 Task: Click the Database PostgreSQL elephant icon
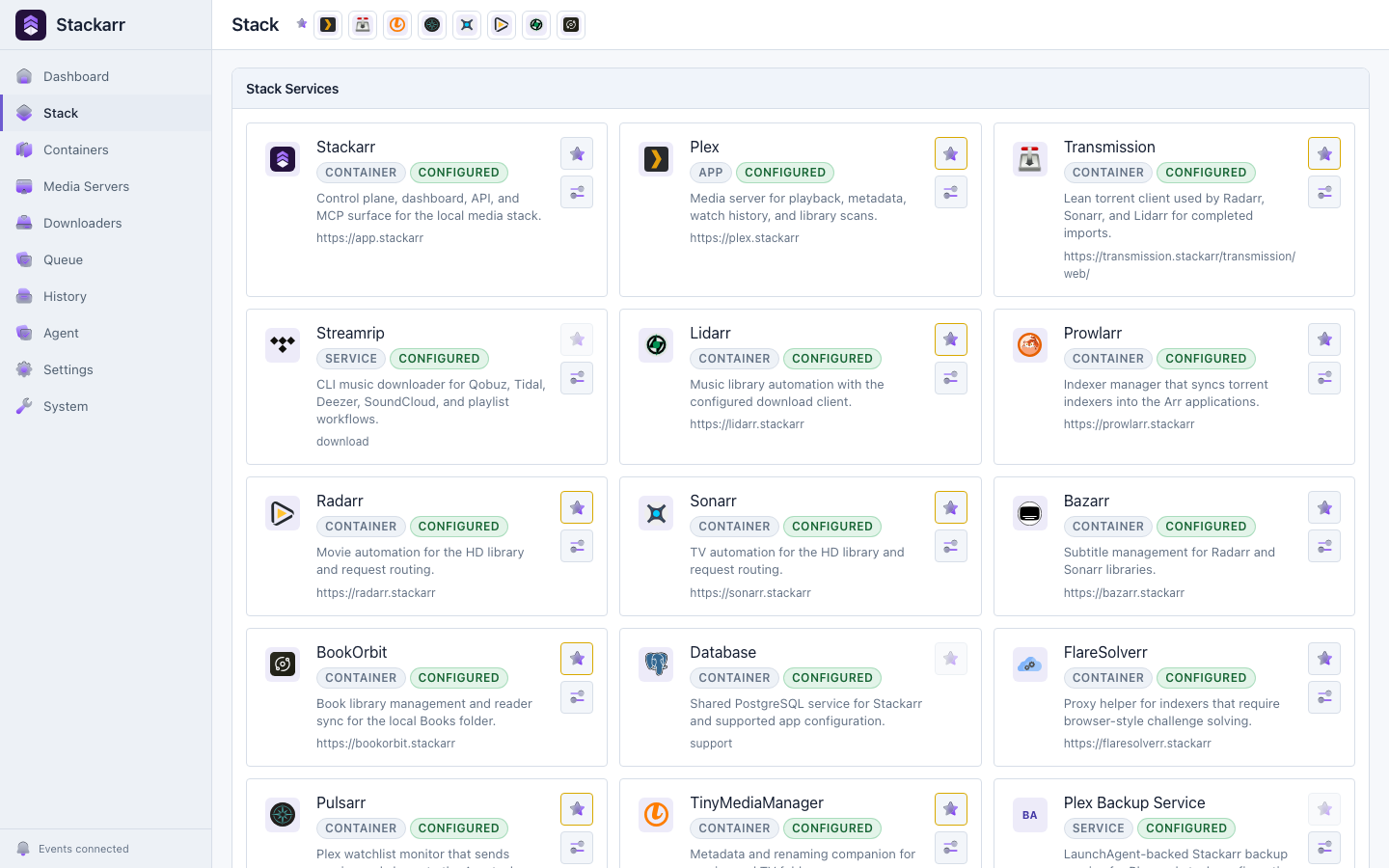pyautogui.click(x=656, y=664)
